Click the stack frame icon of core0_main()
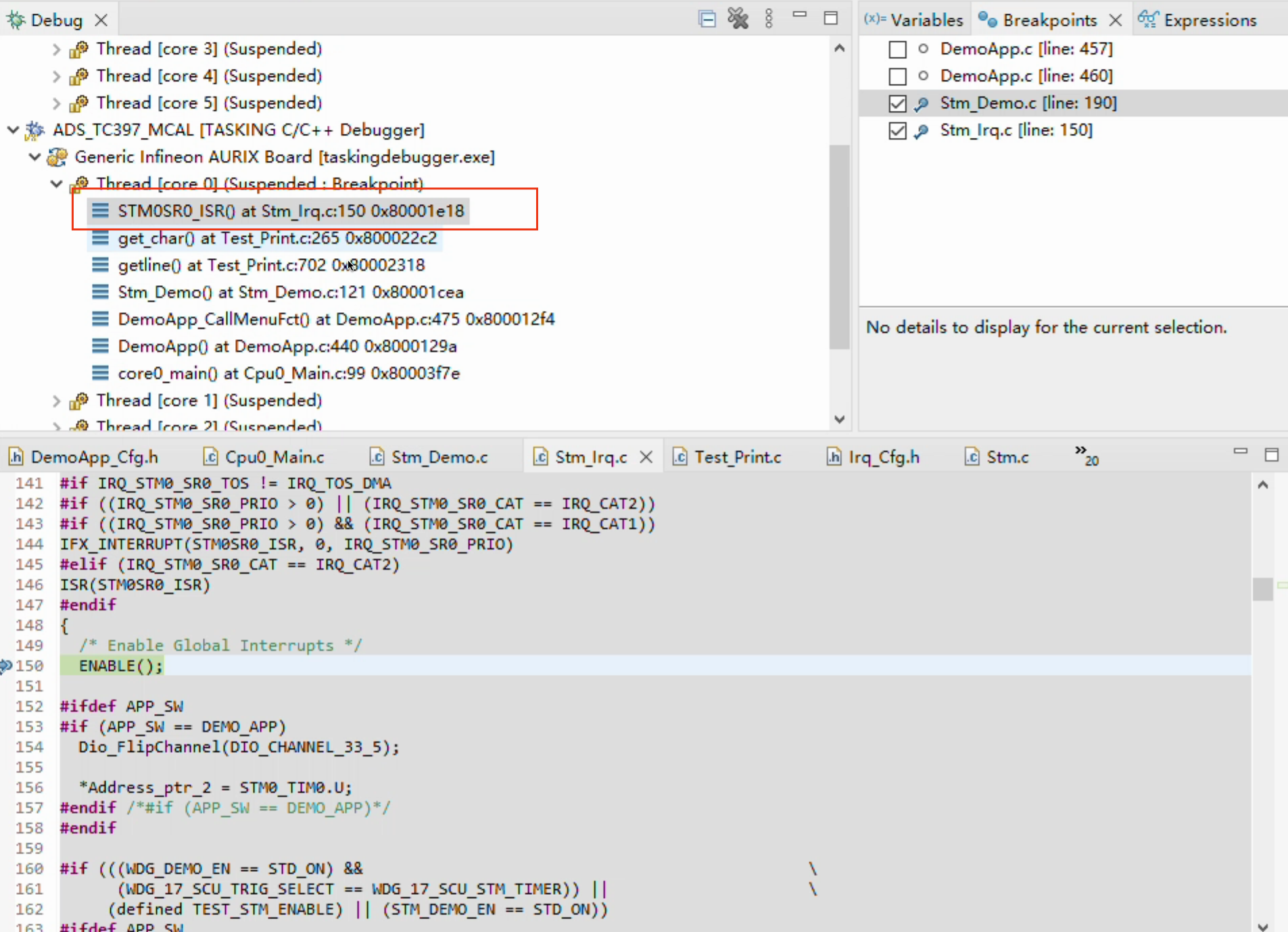This screenshot has height=932, width=1288. coord(100,373)
